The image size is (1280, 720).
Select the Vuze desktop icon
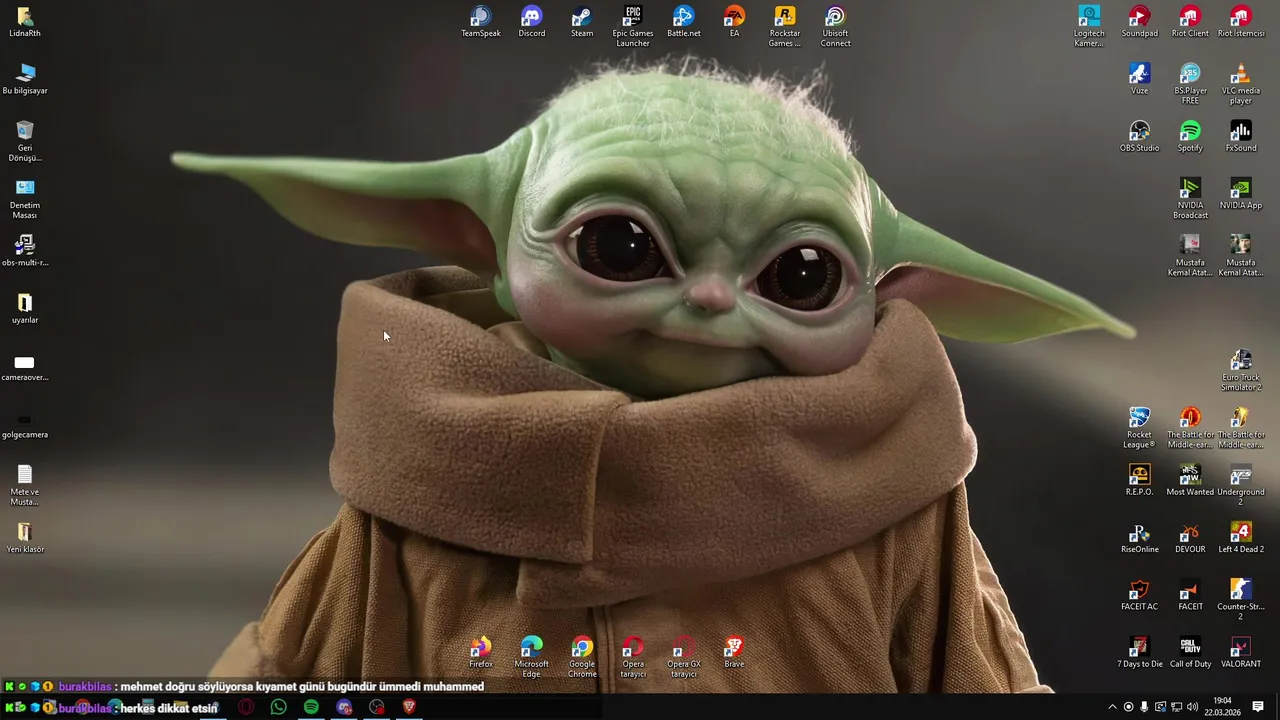coord(1140,79)
